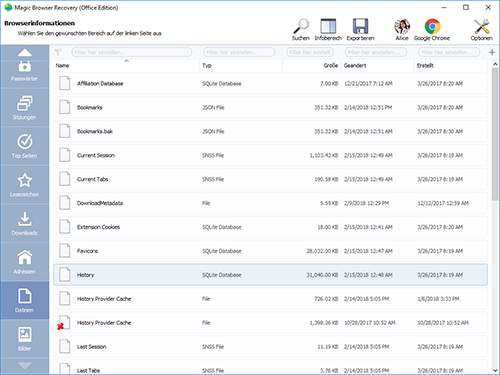Go to Lesezeichen bookmarks section
Screen dimensions: 500x375
click(x=24, y=185)
